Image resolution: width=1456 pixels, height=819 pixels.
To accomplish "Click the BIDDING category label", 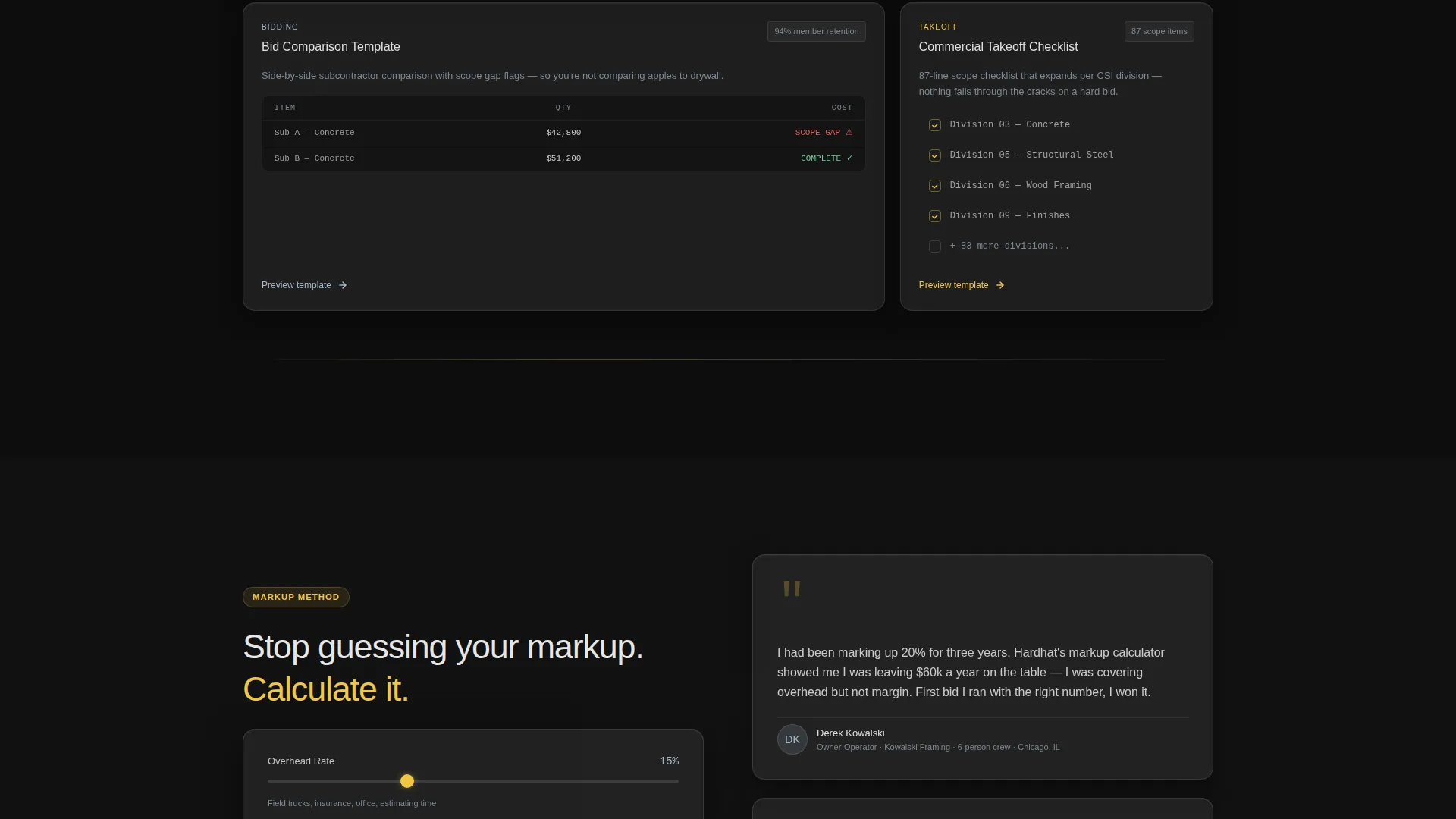I will 280,27.
